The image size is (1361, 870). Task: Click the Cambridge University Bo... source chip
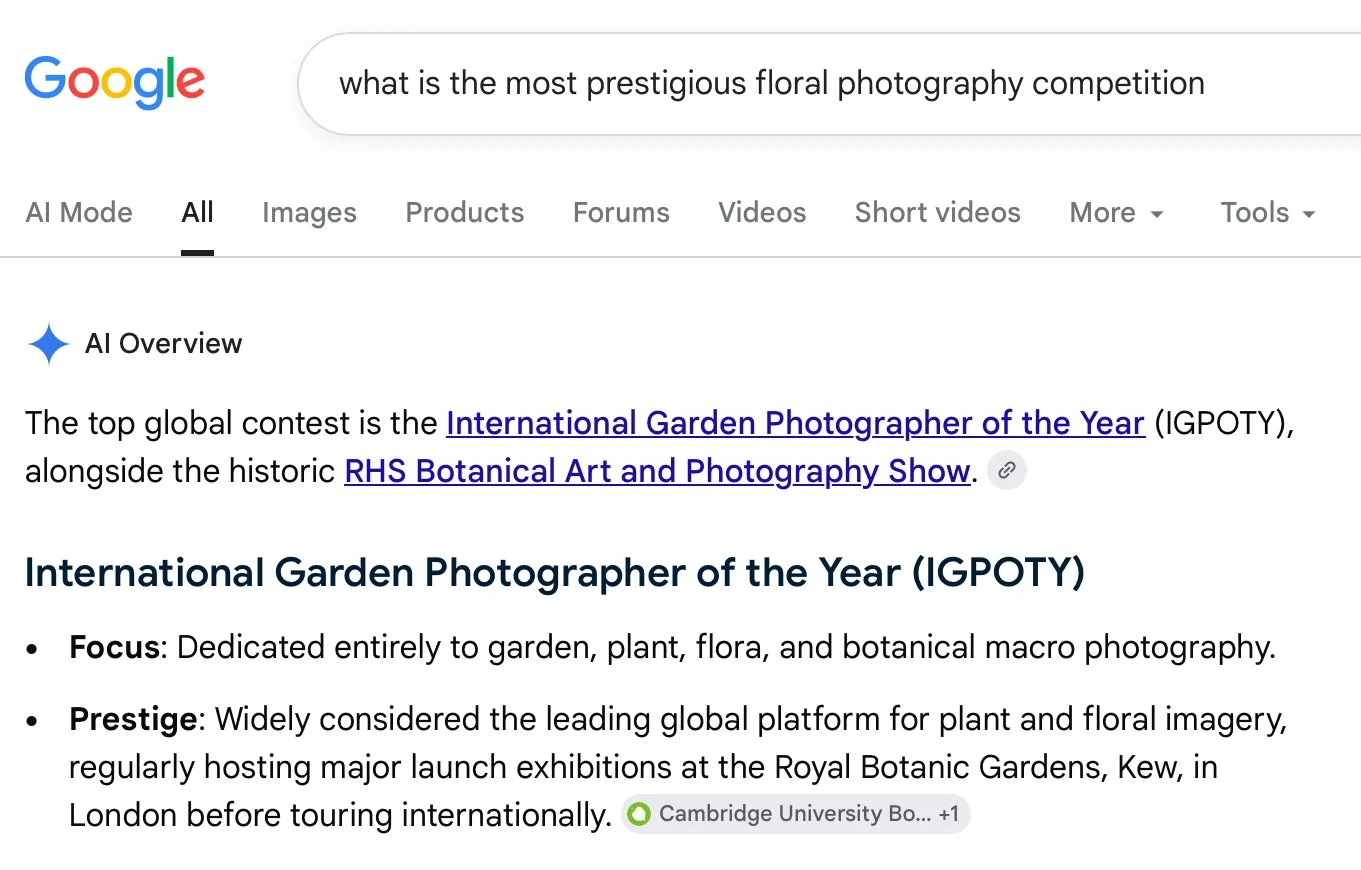point(795,814)
